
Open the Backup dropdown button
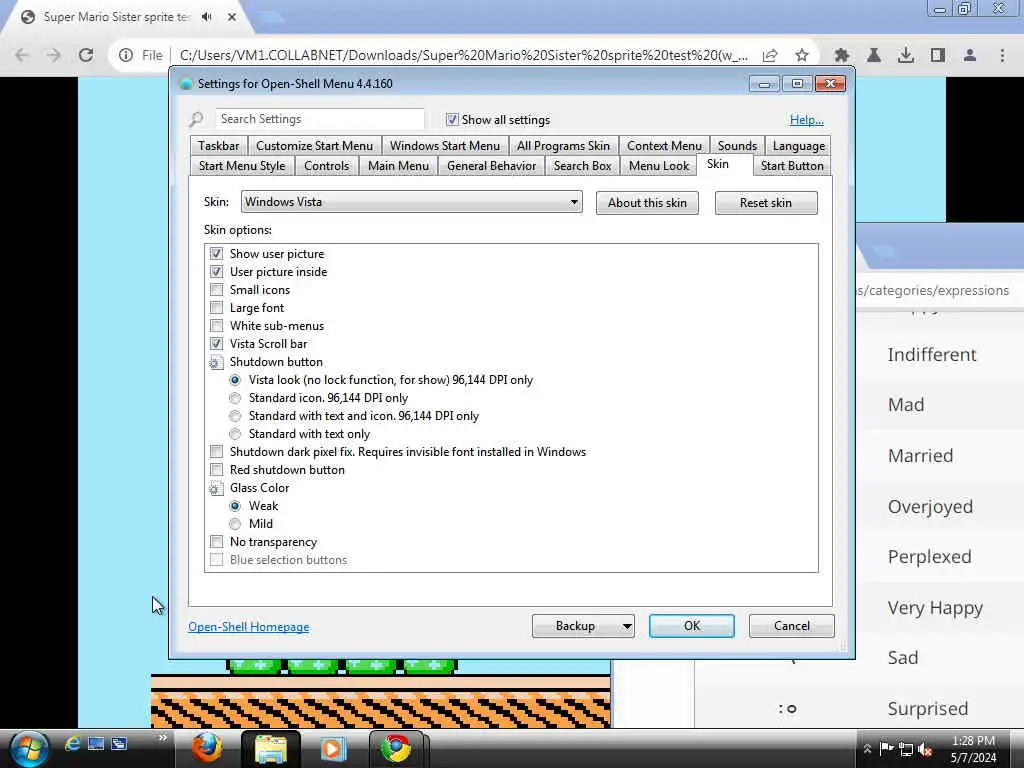click(x=583, y=626)
